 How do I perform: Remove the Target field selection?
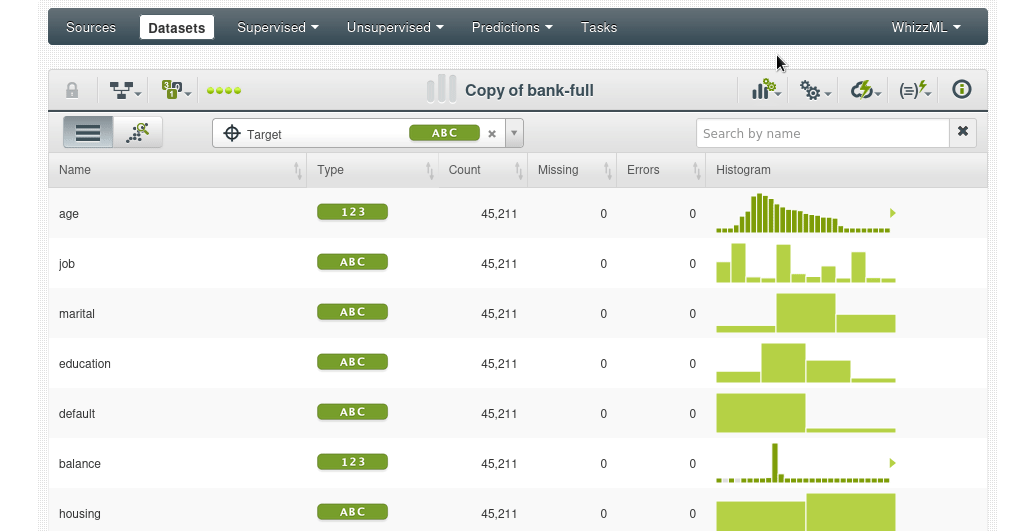pos(492,133)
